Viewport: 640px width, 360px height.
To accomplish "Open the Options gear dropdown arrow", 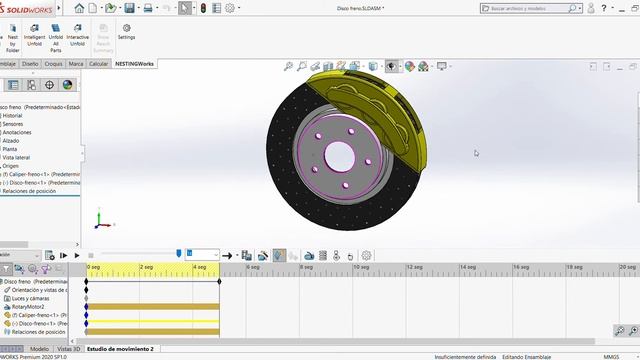I will [x=239, y=8].
